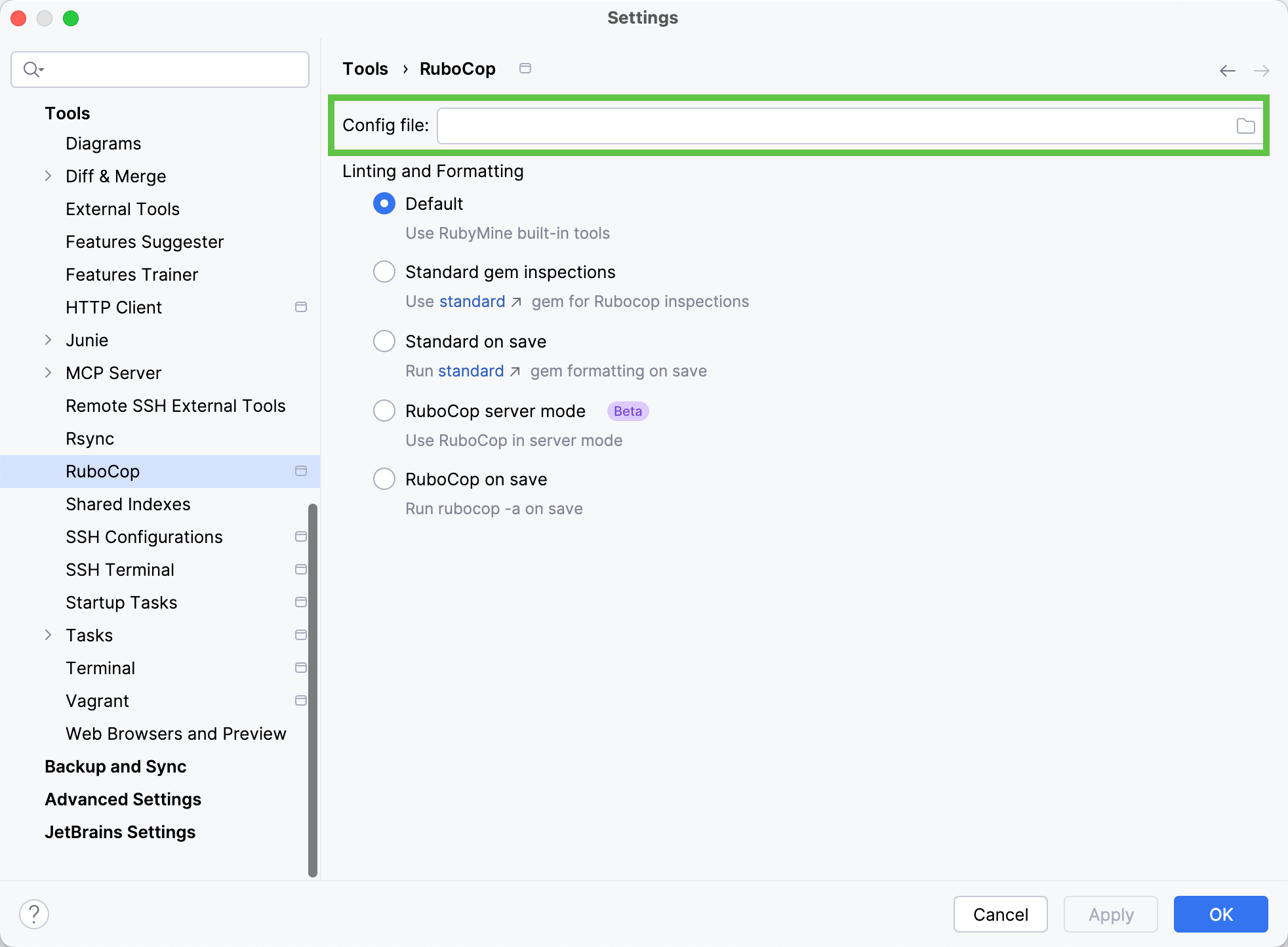The height and width of the screenshot is (947, 1288).
Task: Expand the Diff & Merge section
Action: tap(48, 176)
